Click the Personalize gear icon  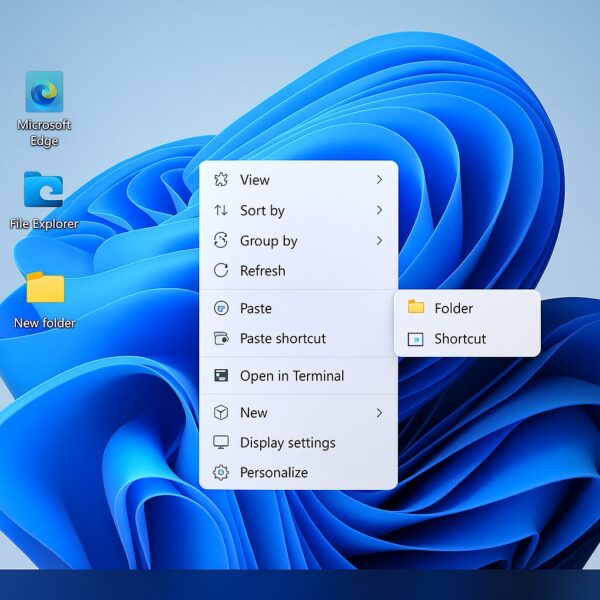tap(221, 472)
